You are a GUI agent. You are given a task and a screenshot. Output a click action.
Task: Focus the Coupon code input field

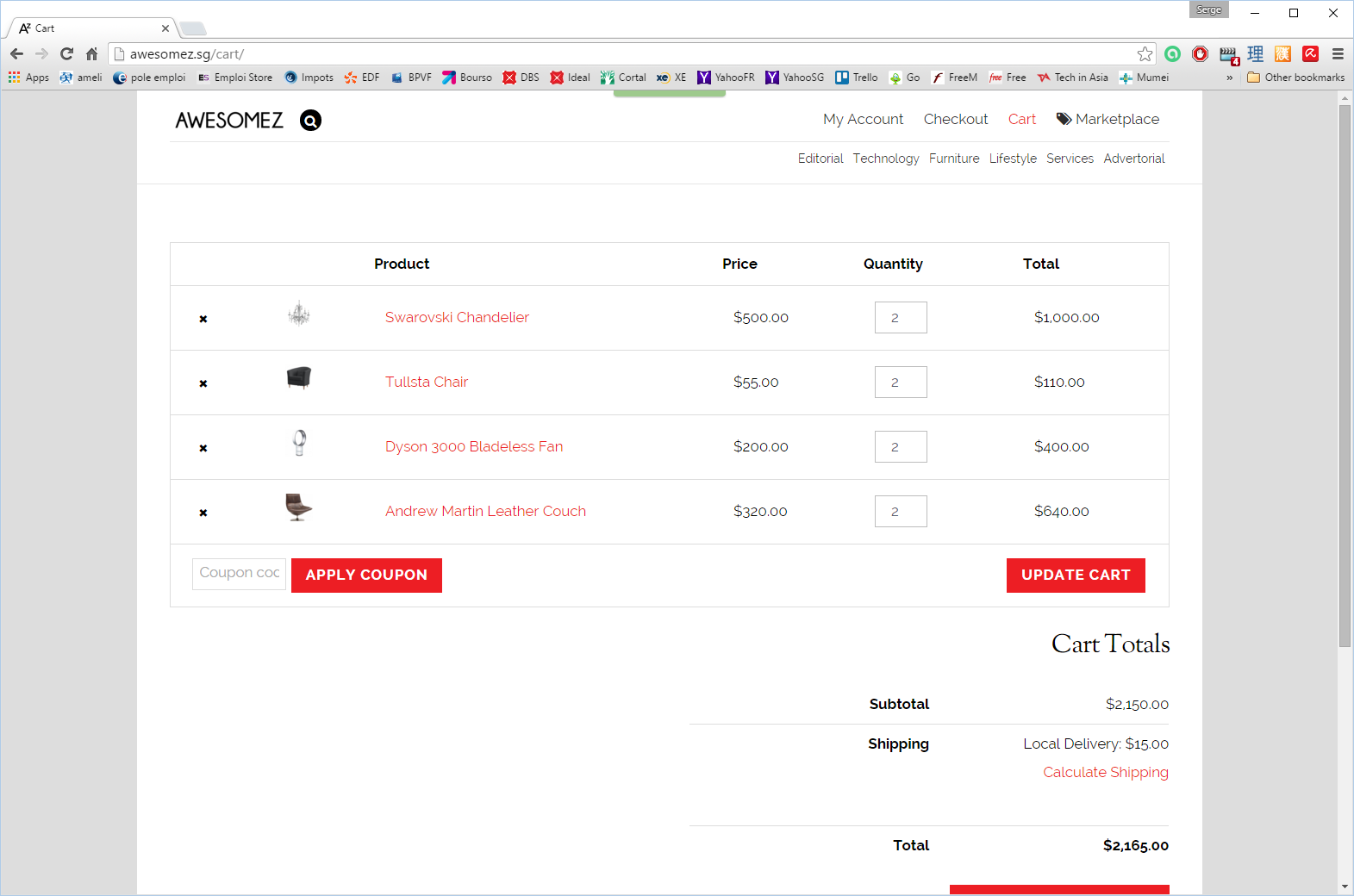[x=239, y=574]
